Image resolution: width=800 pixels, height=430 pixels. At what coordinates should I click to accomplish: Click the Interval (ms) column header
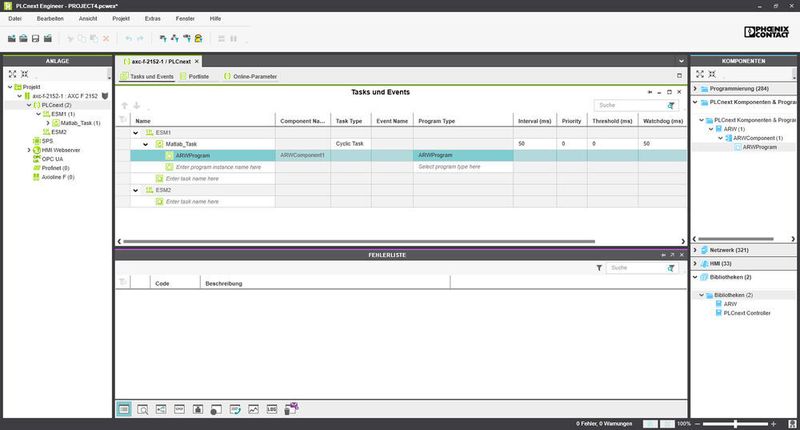pyautogui.click(x=534, y=121)
